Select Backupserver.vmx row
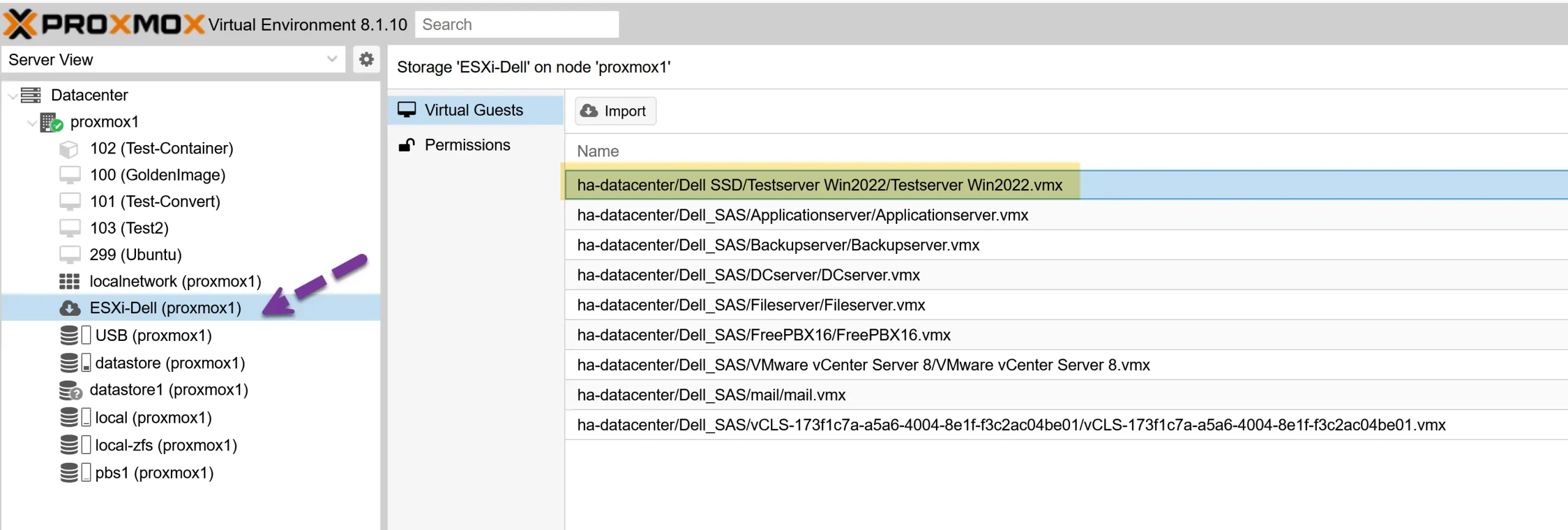The width and height of the screenshot is (1568, 530). tap(1066, 245)
